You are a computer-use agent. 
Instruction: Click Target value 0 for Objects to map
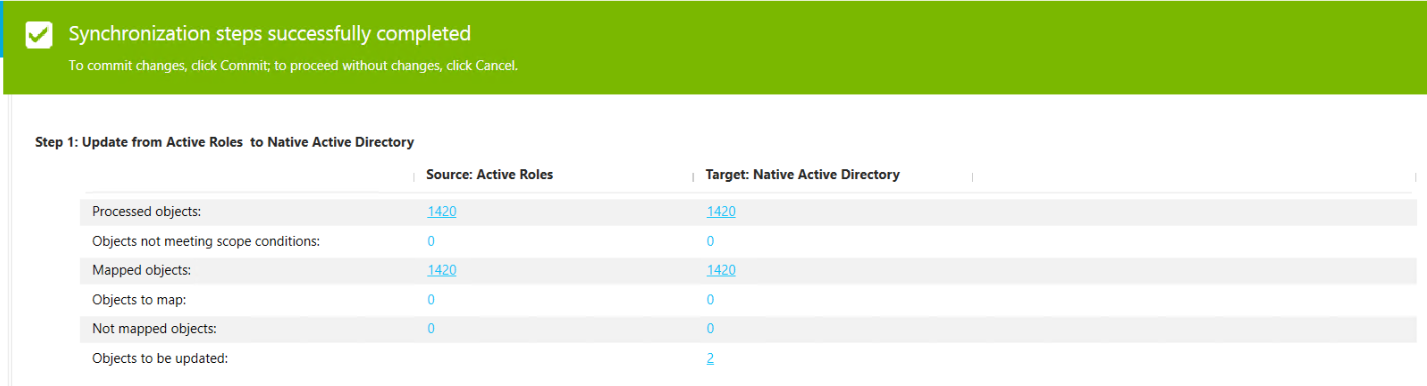[x=710, y=299]
